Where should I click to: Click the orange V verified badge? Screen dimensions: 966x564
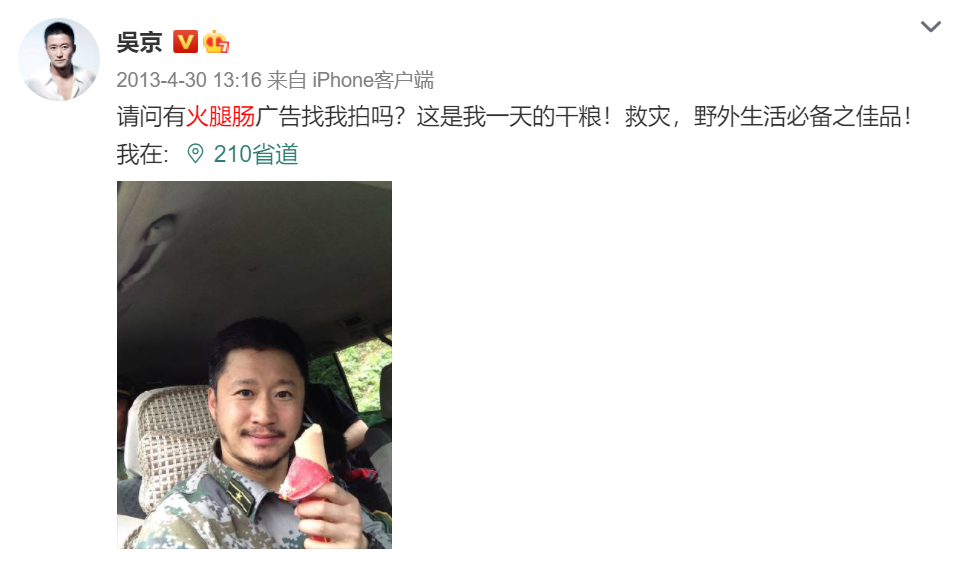click(x=185, y=42)
